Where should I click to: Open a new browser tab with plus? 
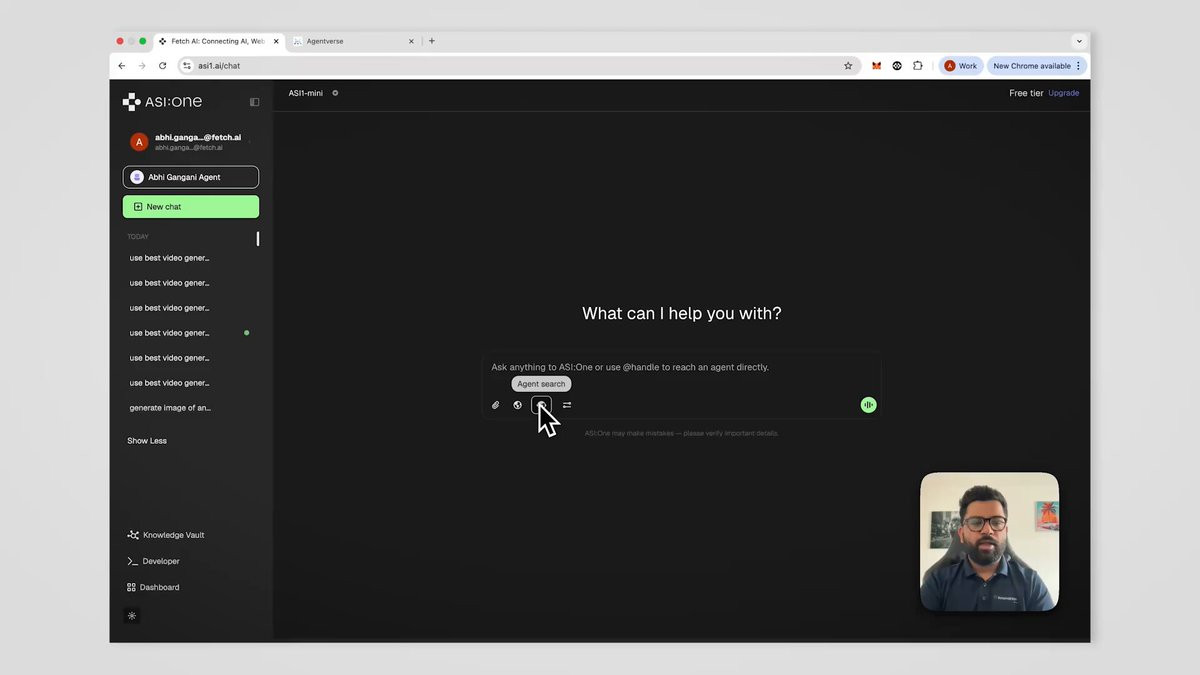[432, 41]
